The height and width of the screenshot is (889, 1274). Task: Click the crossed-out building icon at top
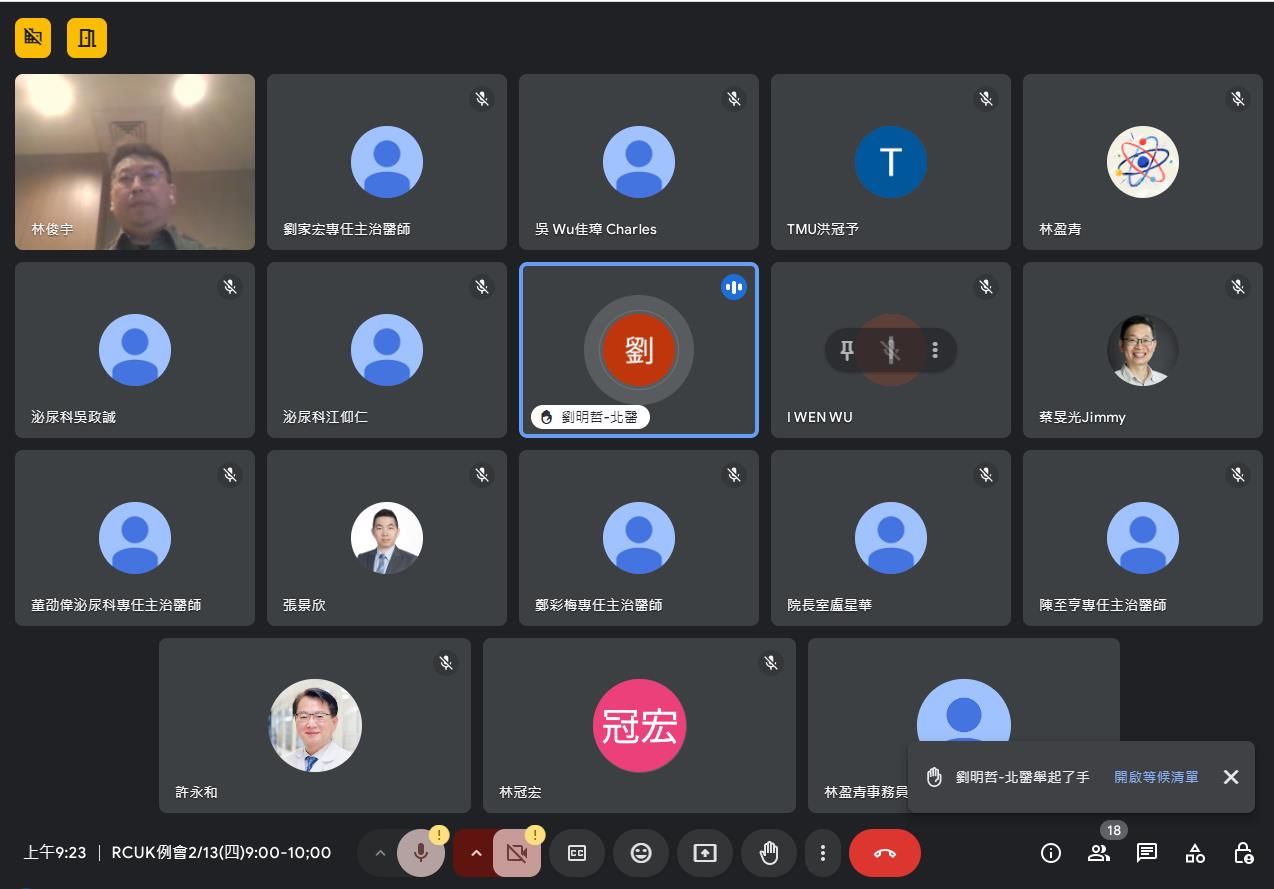point(33,38)
